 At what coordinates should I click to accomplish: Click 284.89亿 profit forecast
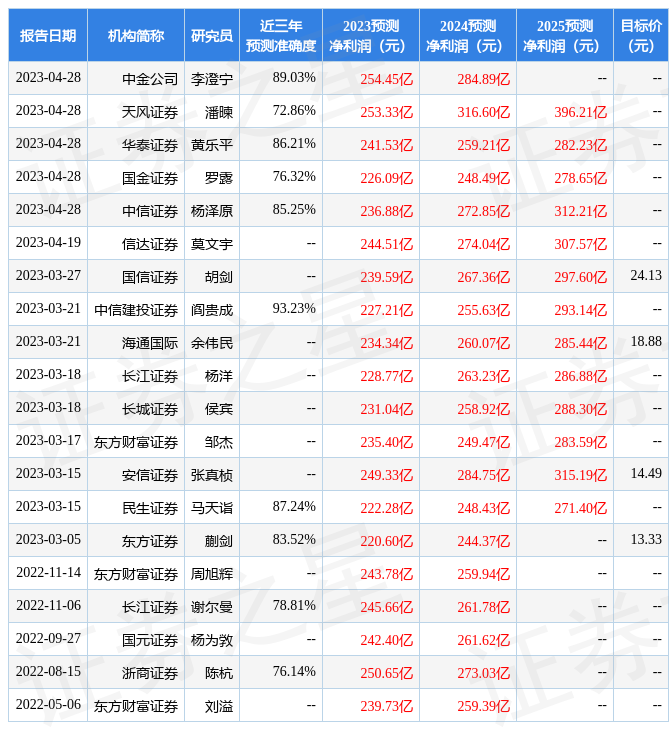(483, 79)
